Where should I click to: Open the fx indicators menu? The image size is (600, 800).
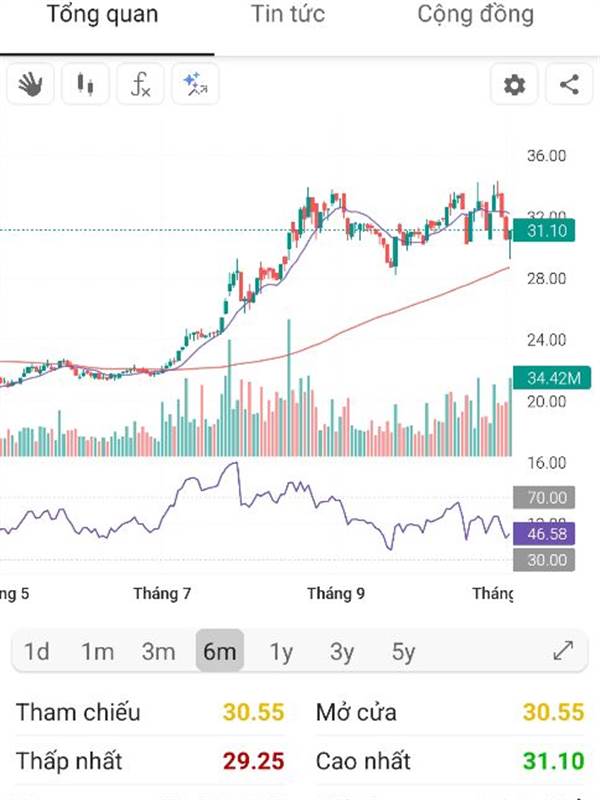[141, 85]
